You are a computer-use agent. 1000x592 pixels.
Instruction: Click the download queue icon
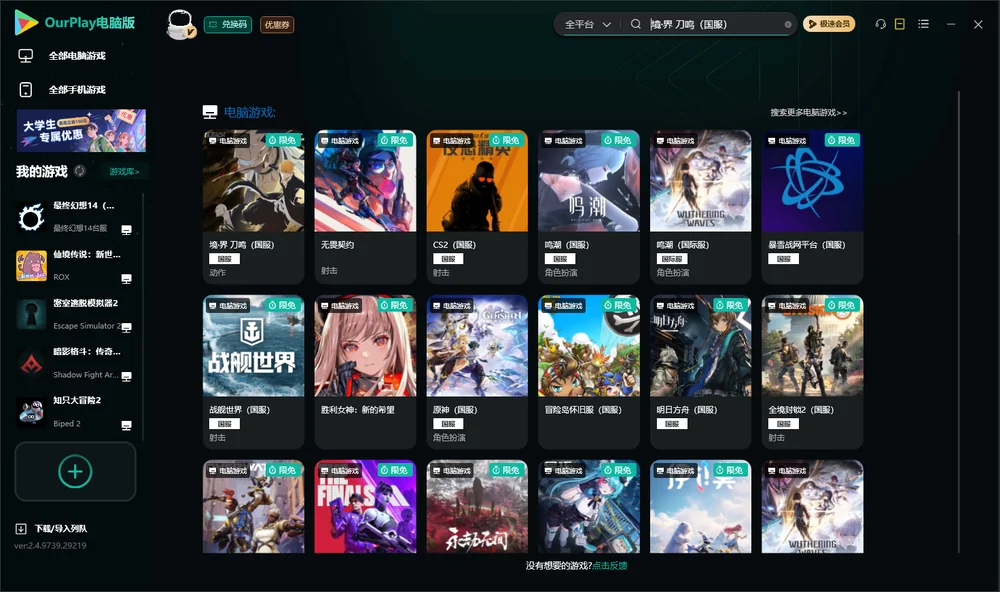(21, 528)
